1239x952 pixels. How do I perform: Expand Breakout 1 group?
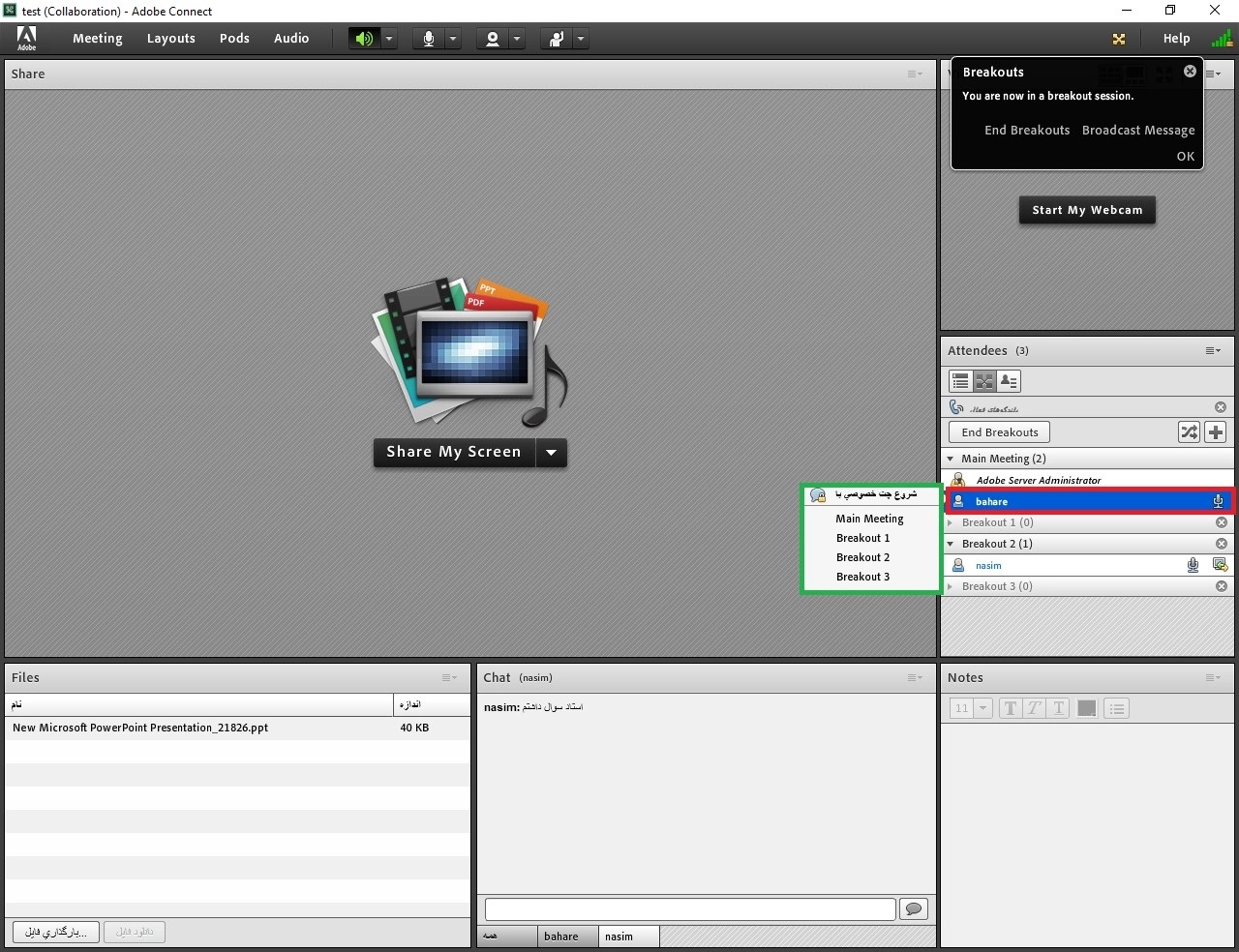(950, 522)
